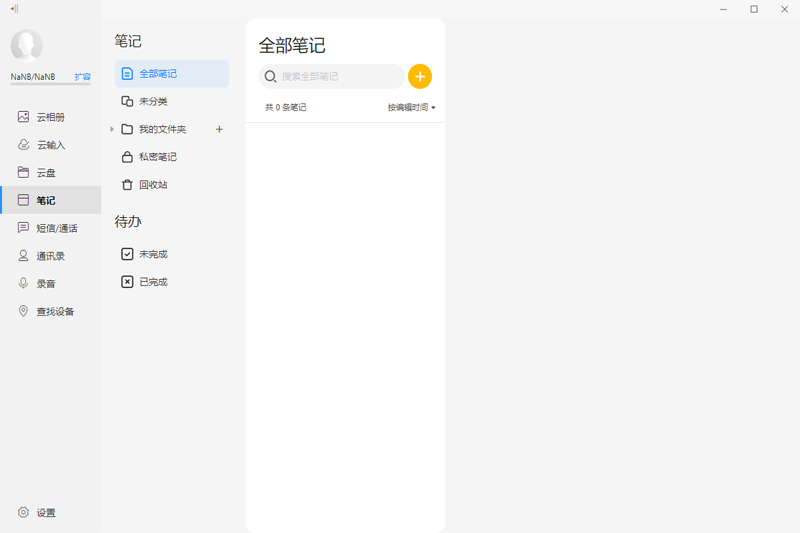Screen dimensions: 800x533
Task: Focus the 搜索全部笔记 search field
Action: 332,77
